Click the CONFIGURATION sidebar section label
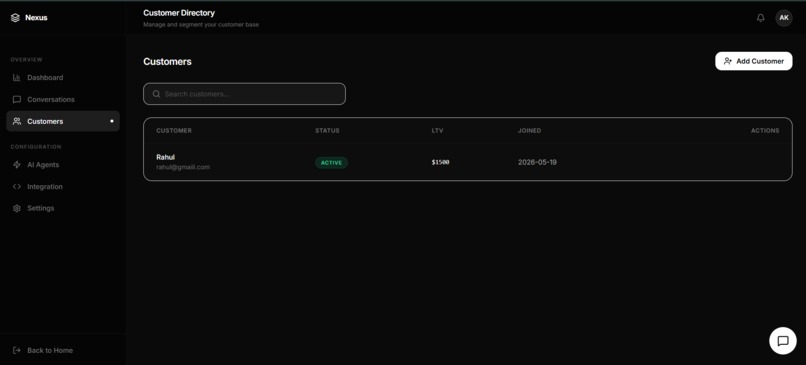This screenshot has height=365, width=806. tap(36, 147)
